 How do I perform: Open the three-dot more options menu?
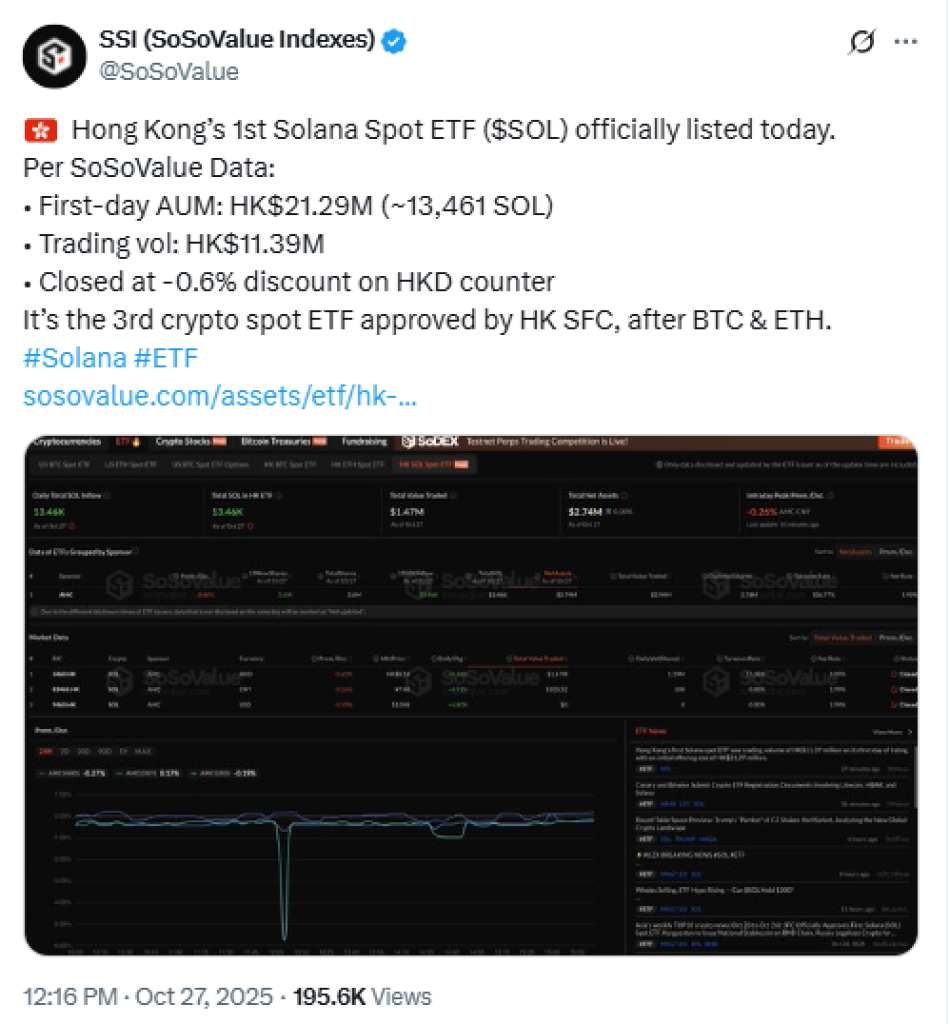pos(904,43)
